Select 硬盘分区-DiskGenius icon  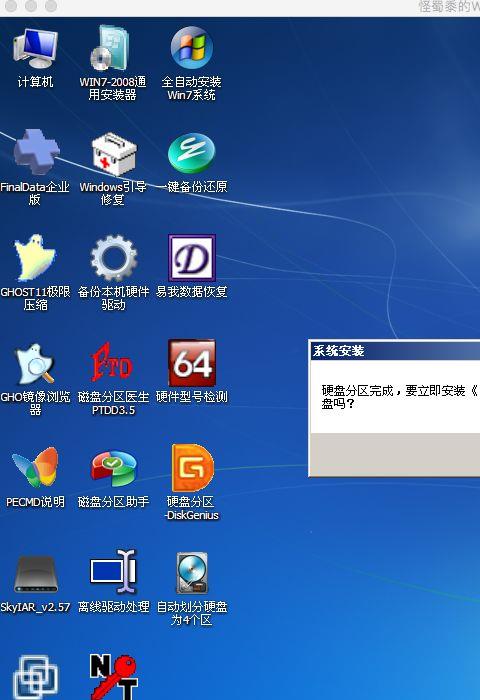pos(192,467)
